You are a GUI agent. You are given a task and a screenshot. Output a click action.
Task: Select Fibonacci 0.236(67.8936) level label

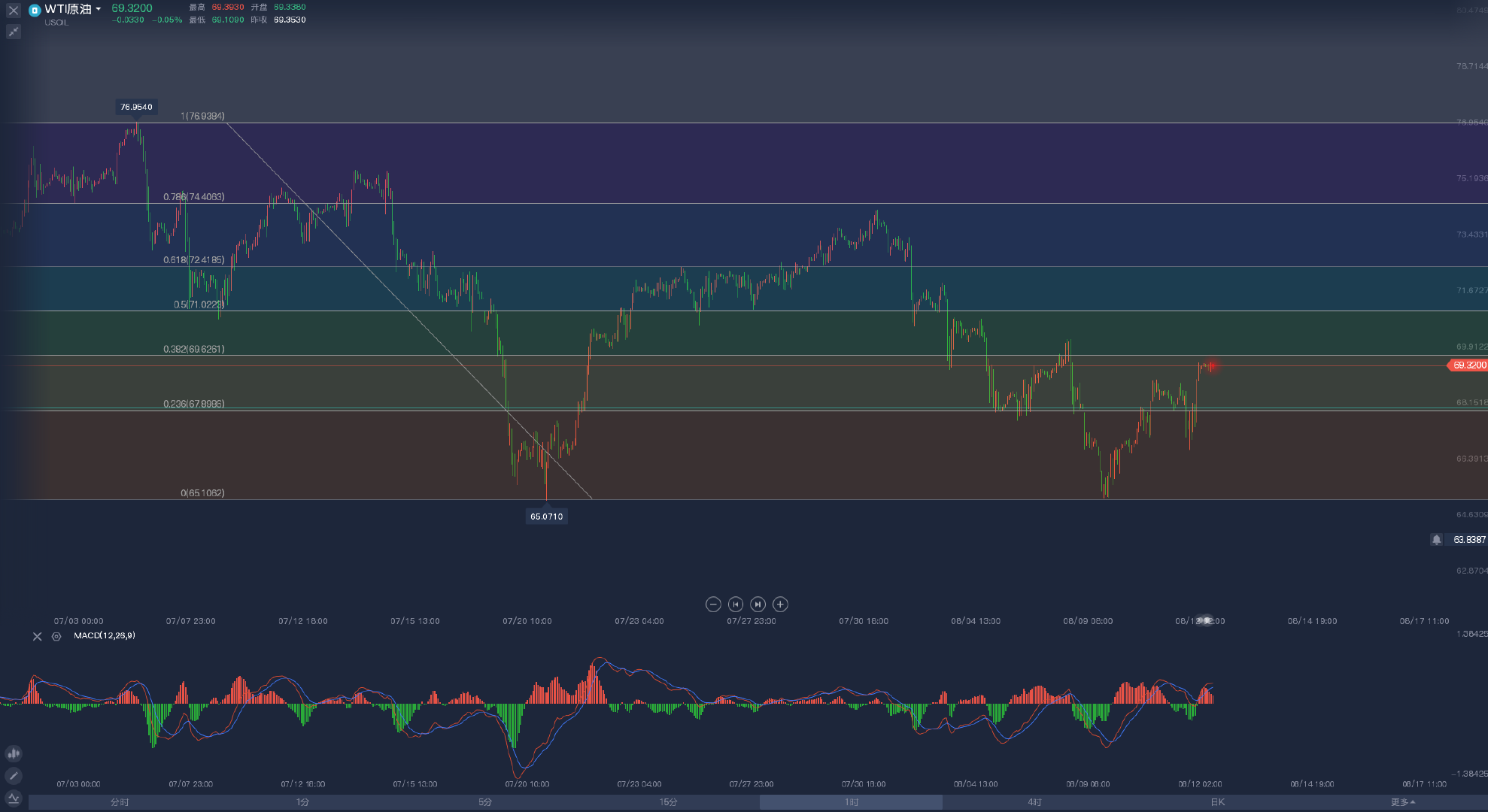194,404
